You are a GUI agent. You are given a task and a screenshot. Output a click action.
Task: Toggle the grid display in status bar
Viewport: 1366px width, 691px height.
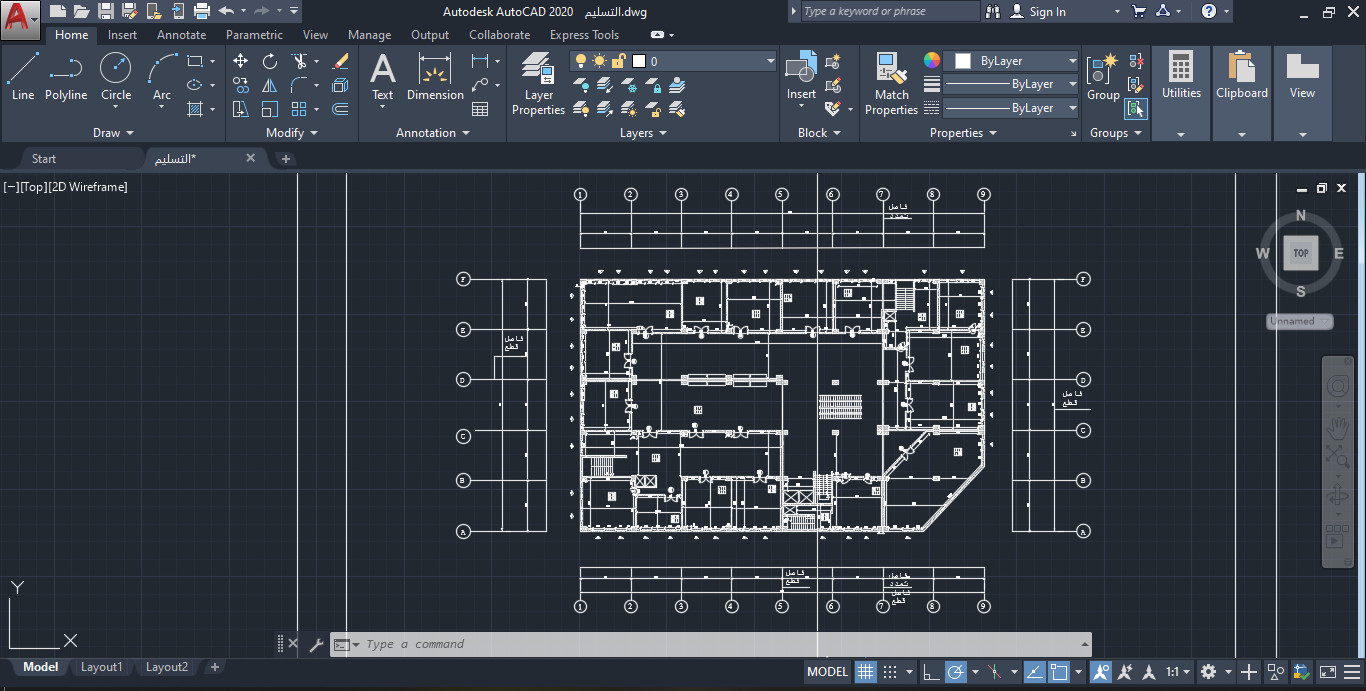pos(865,671)
